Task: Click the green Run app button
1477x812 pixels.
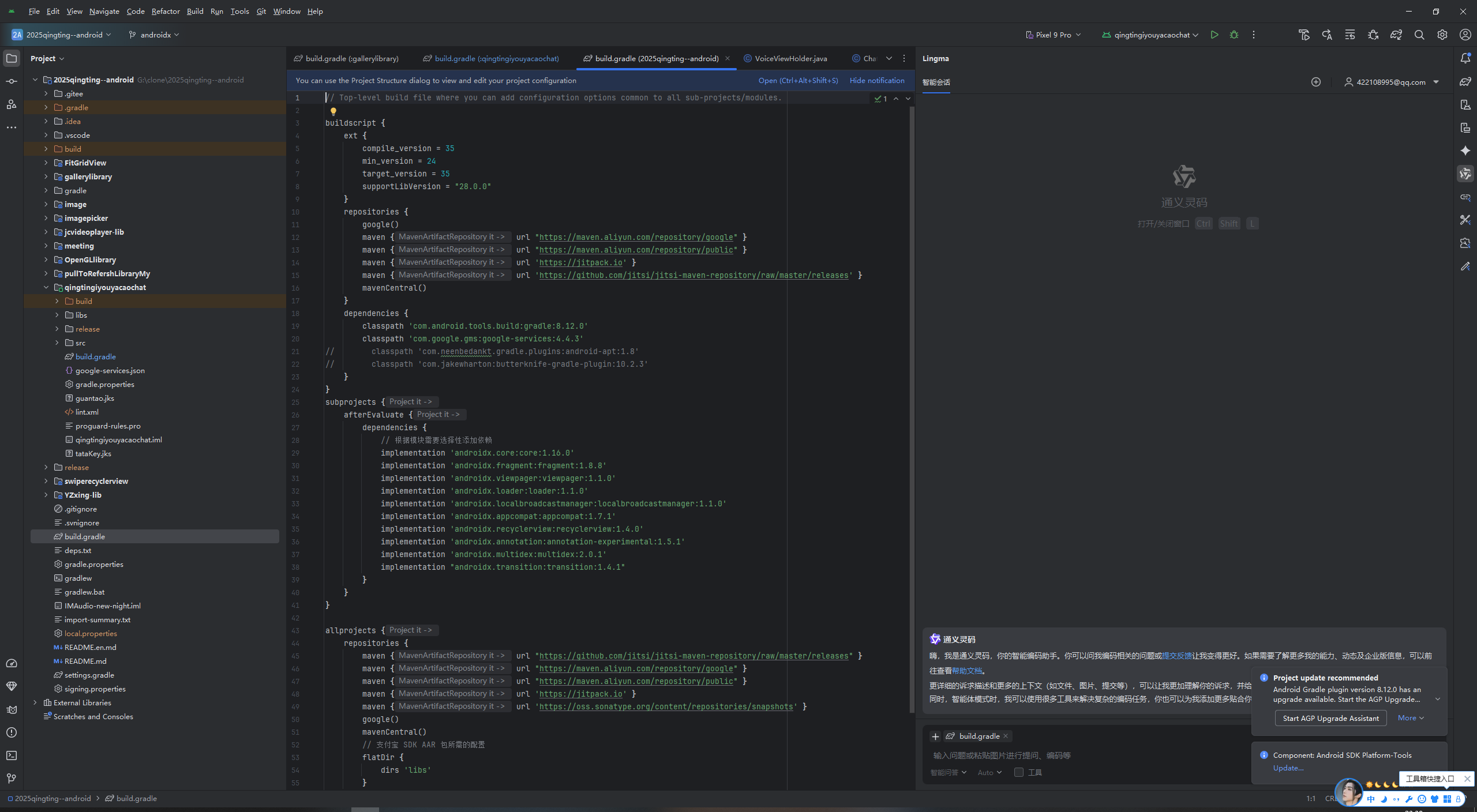Action: (x=1214, y=35)
